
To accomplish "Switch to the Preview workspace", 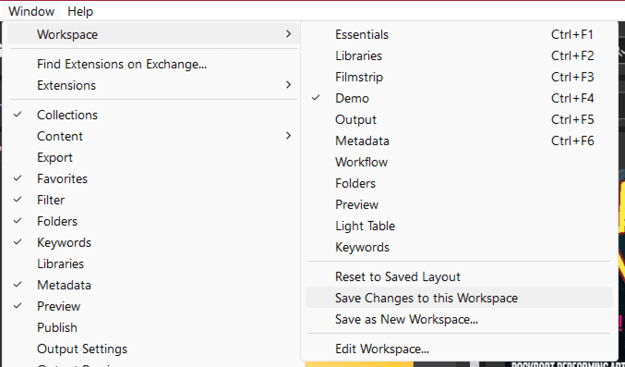I will click(459, 205).
